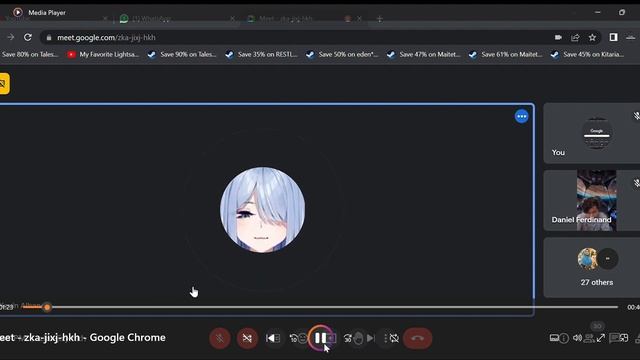Viewport: 640px width, 360px height.
Task: Click the red leave call button
Action: [417, 338]
